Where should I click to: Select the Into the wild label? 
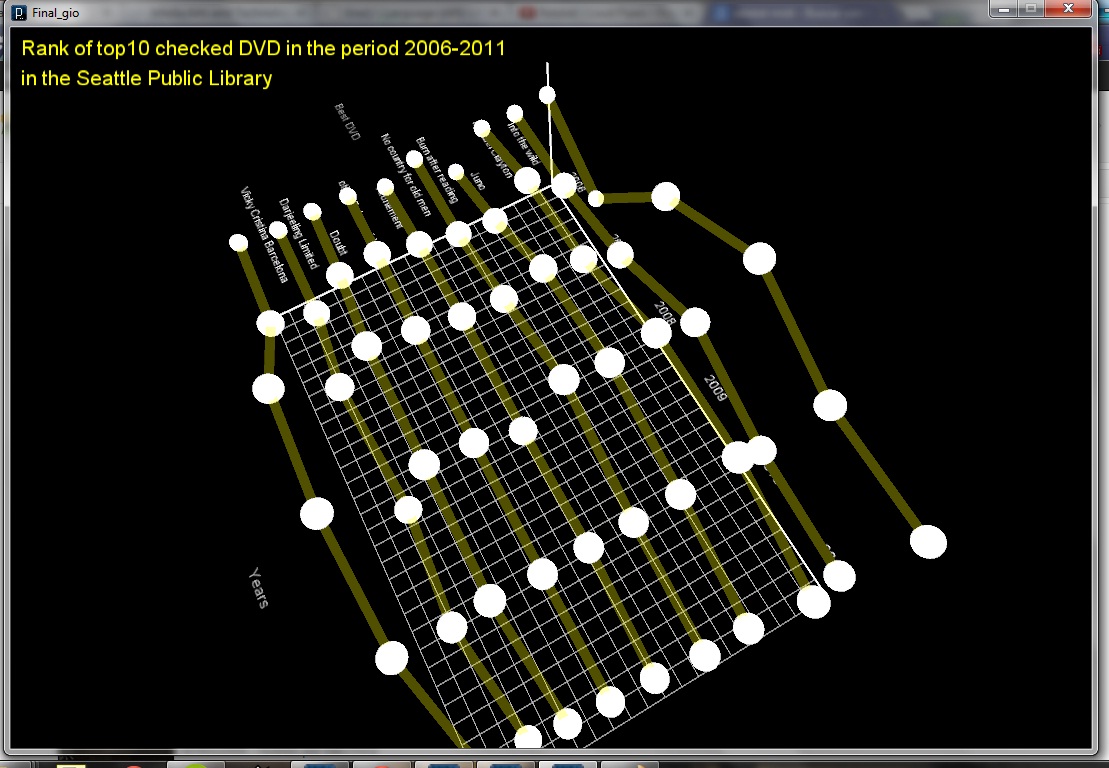pos(523,145)
